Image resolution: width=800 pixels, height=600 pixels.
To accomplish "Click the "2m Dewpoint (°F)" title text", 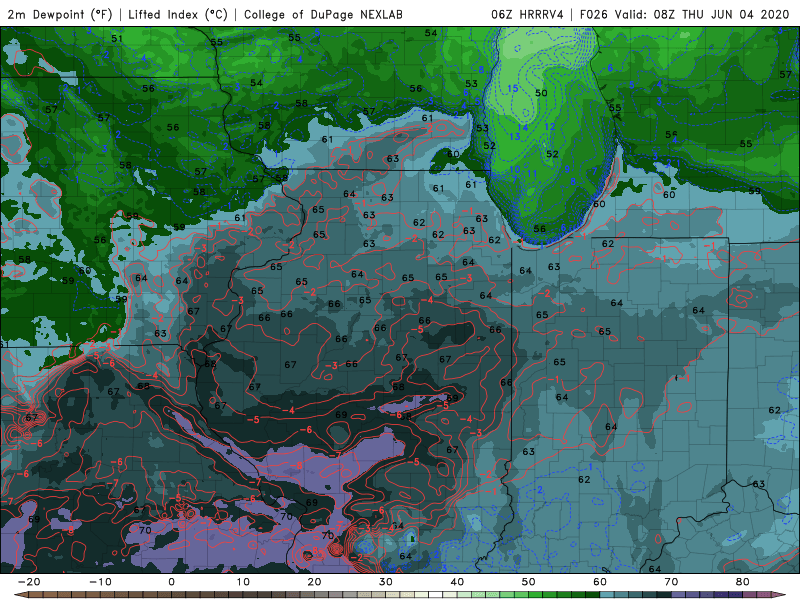I will [60, 14].
